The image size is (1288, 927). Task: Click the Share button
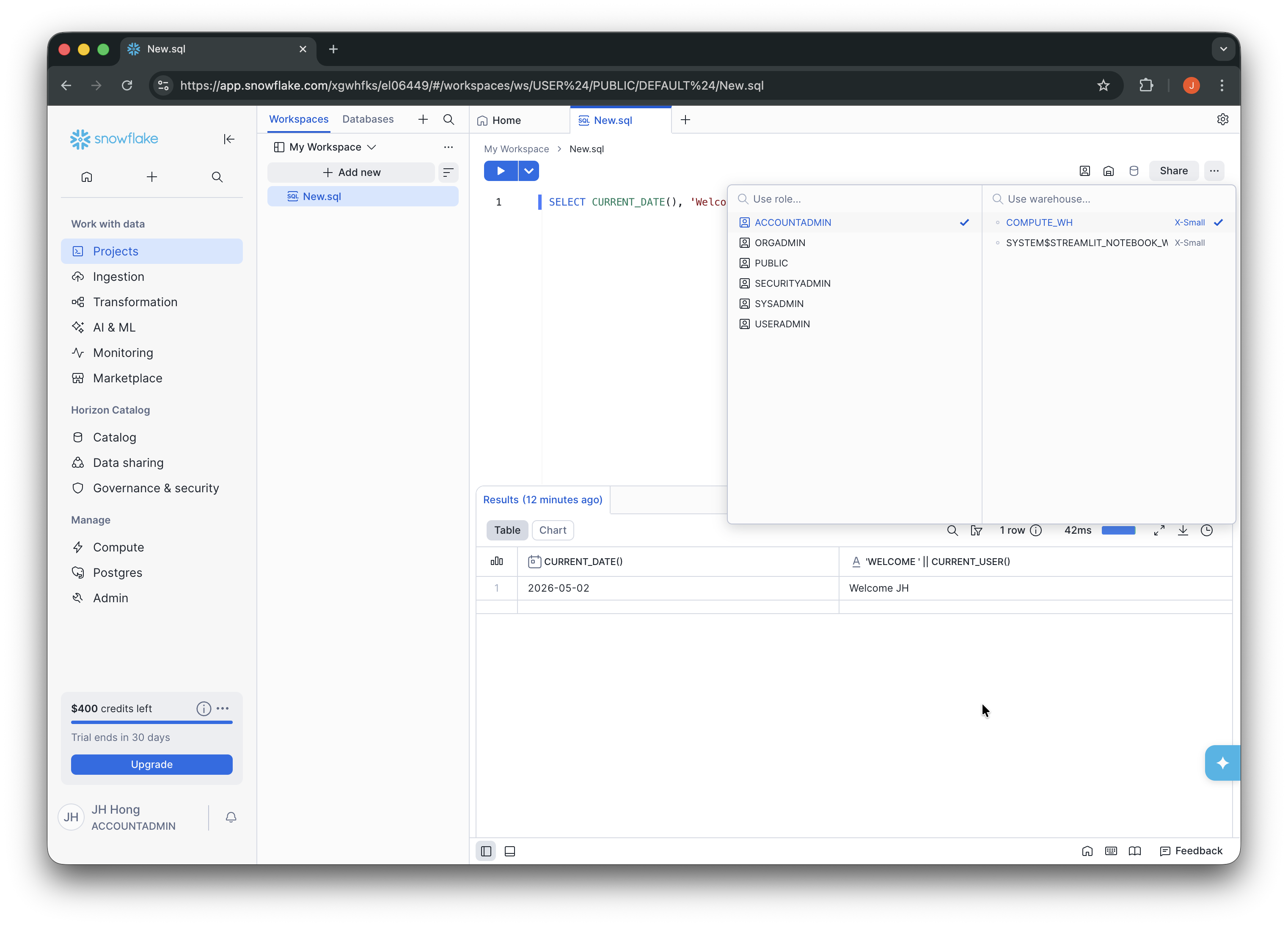click(x=1173, y=171)
